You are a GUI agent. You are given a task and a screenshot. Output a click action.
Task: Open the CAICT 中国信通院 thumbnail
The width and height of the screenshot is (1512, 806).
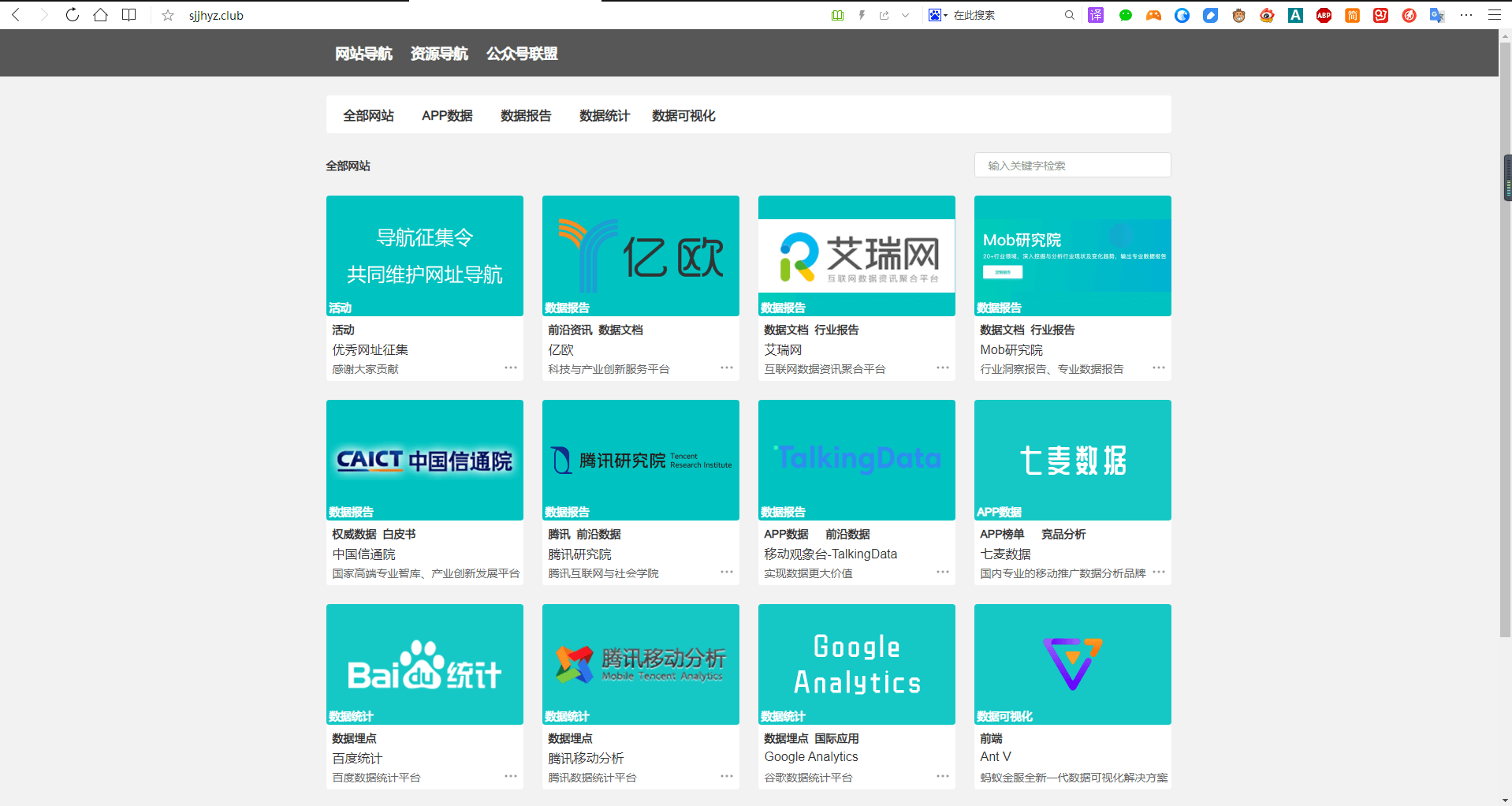coord(425,460)
